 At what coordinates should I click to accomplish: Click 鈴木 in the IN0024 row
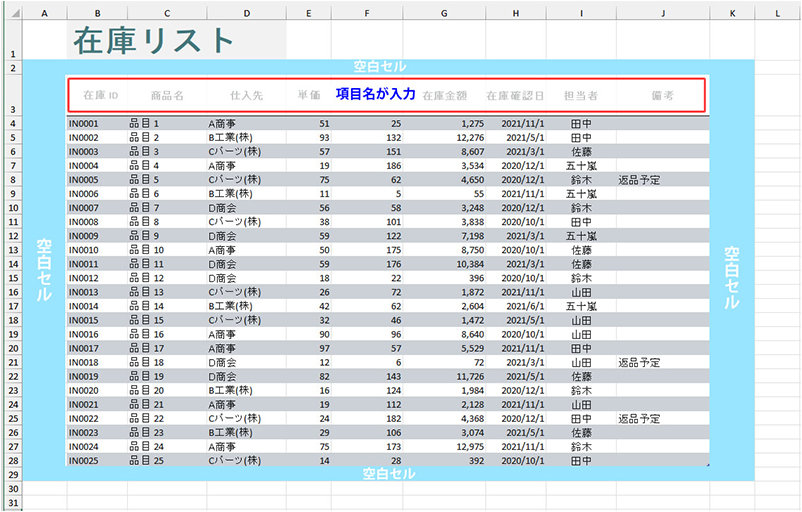point(581,447)
